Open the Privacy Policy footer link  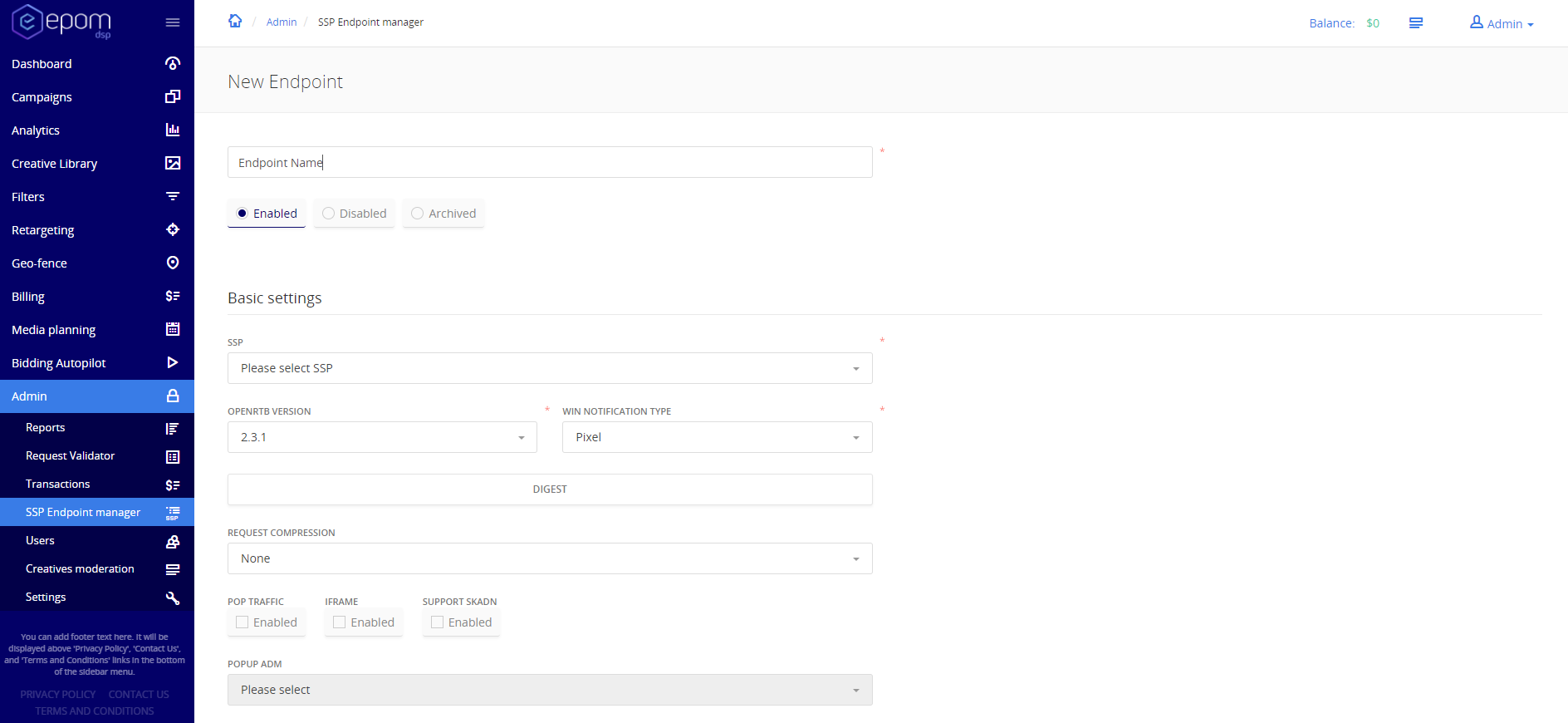pyautogui.click(x=58, y=695)
